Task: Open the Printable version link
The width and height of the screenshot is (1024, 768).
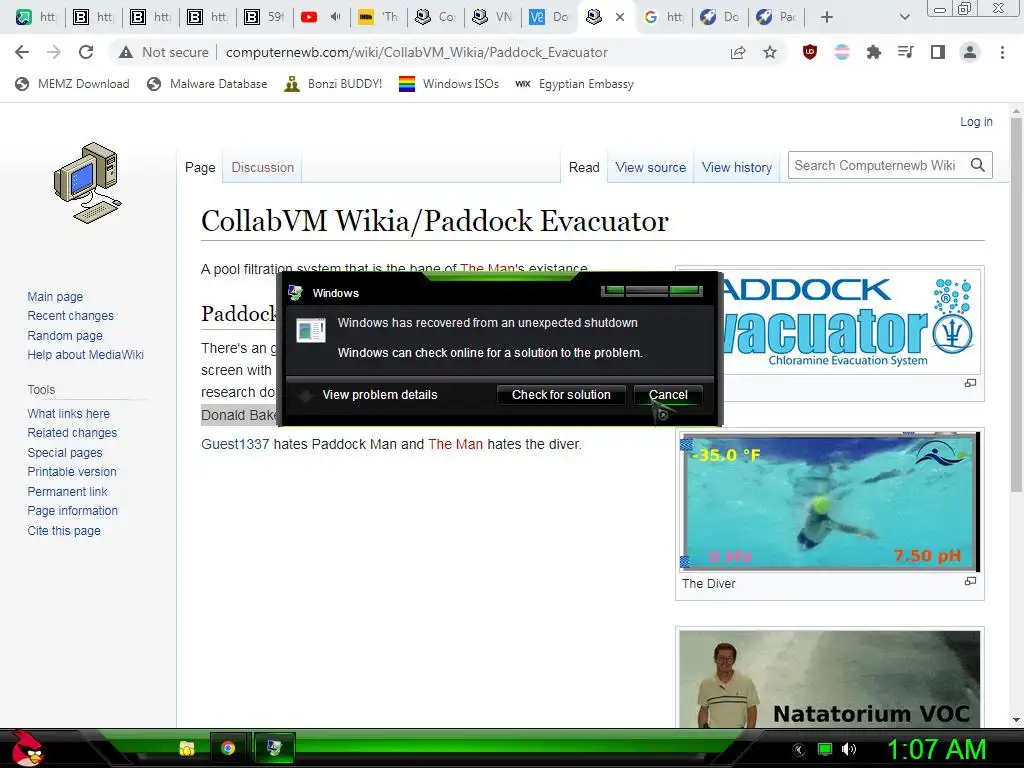Action: click(x=72, y=472)
